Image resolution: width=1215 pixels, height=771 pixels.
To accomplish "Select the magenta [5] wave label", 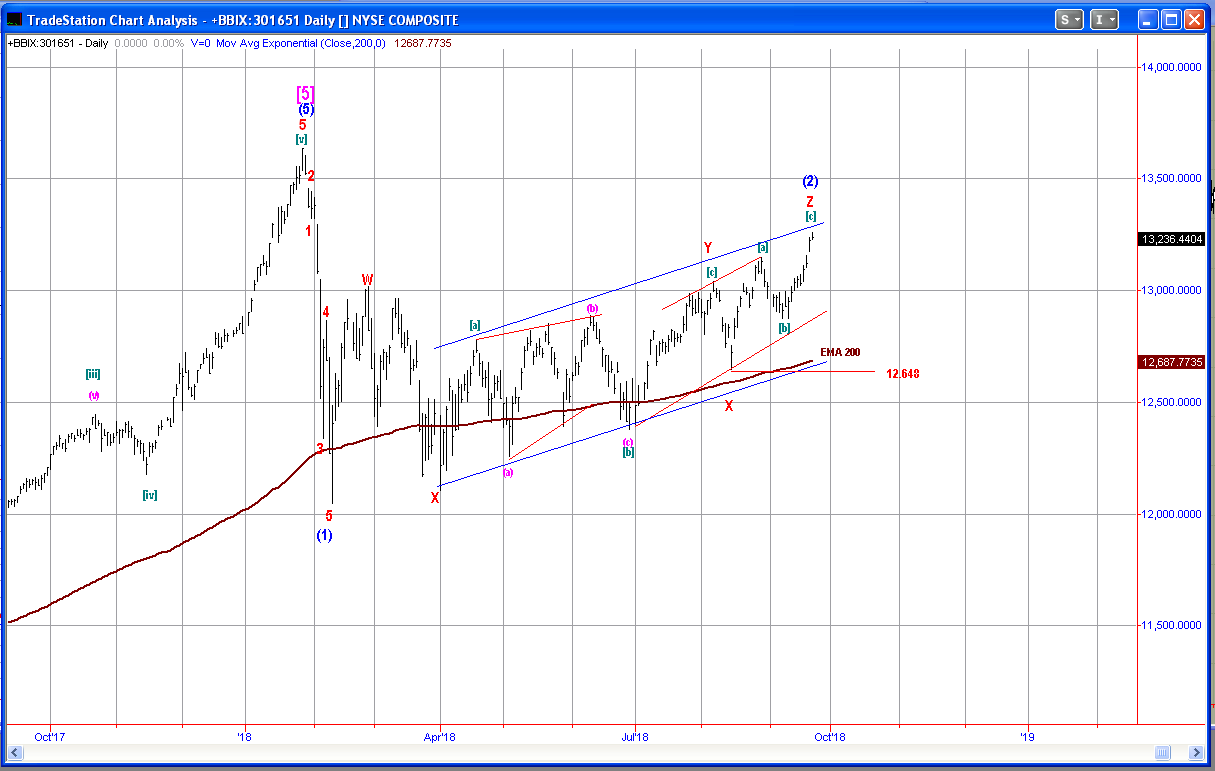I will pos(305,94).
